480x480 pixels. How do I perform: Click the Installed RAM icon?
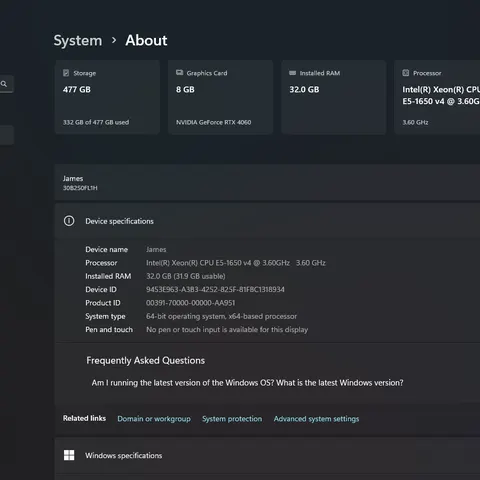[x=292, y=73]
